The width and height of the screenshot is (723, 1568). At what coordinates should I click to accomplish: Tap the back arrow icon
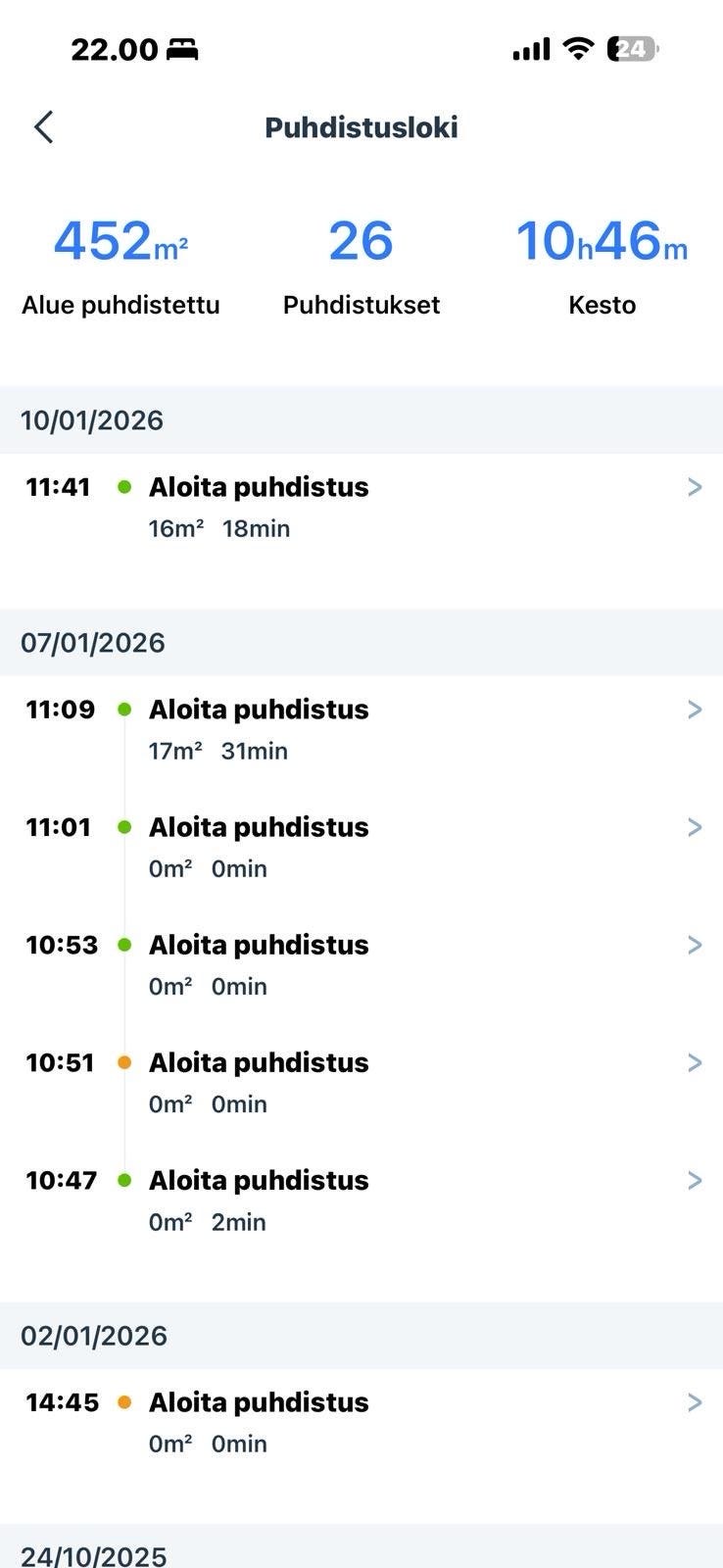tap(43, 127)
